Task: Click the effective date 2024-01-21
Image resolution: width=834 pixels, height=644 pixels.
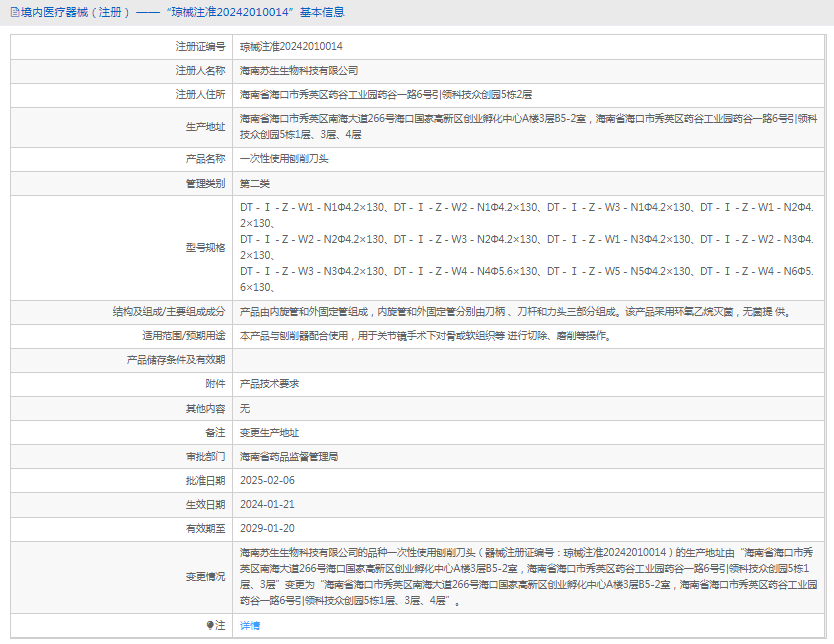Action: [x=267, y=504]
